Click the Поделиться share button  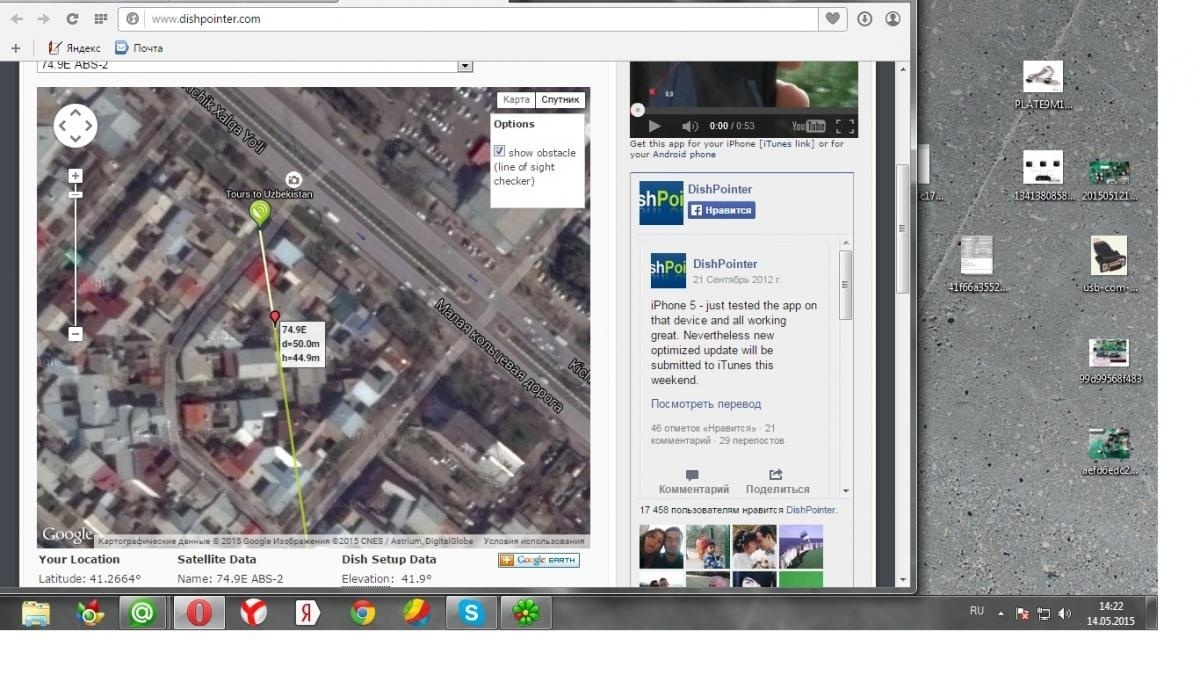[777, 483]
